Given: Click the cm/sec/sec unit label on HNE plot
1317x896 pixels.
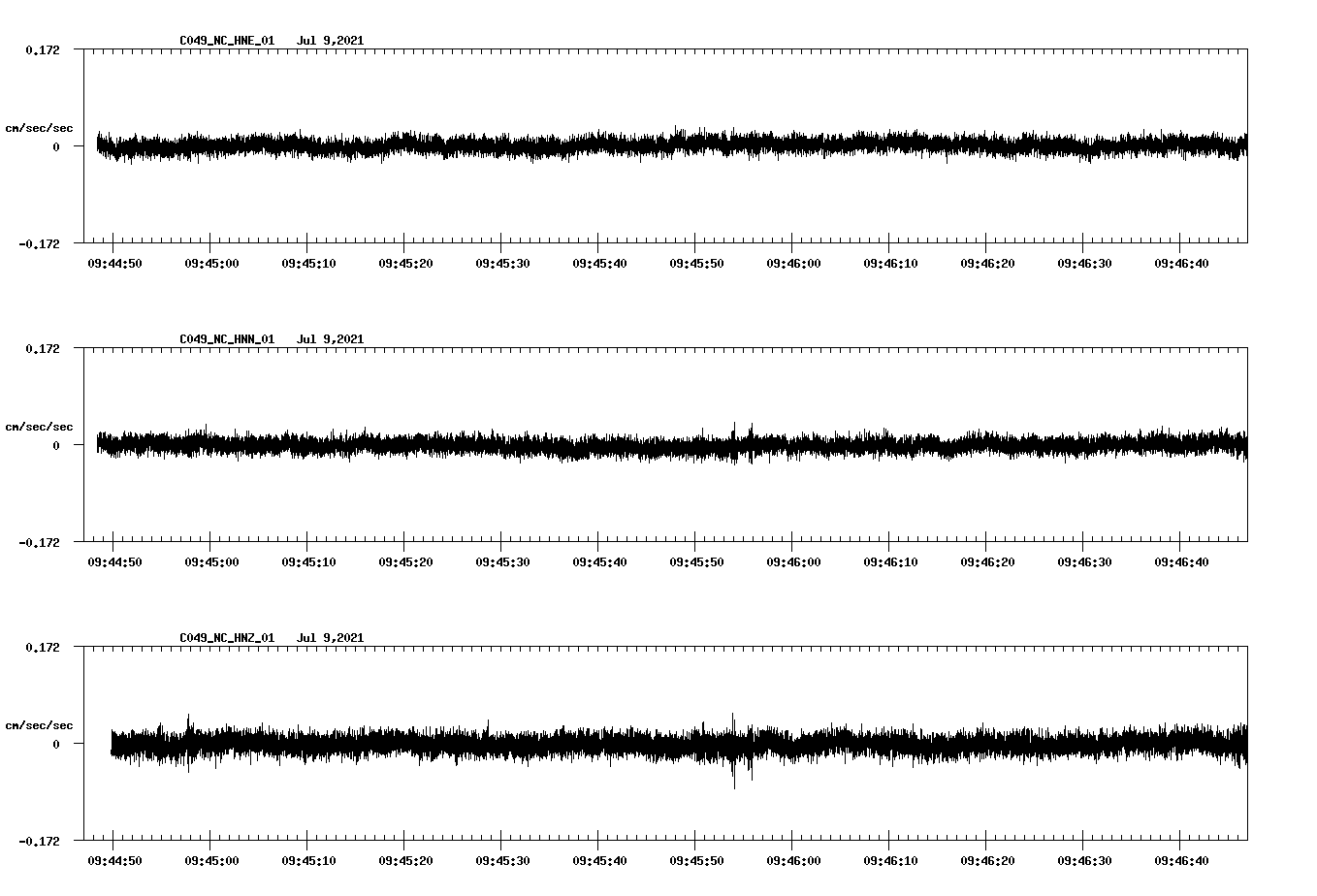Looking at the screenshot, I should [x=39, y=128].
